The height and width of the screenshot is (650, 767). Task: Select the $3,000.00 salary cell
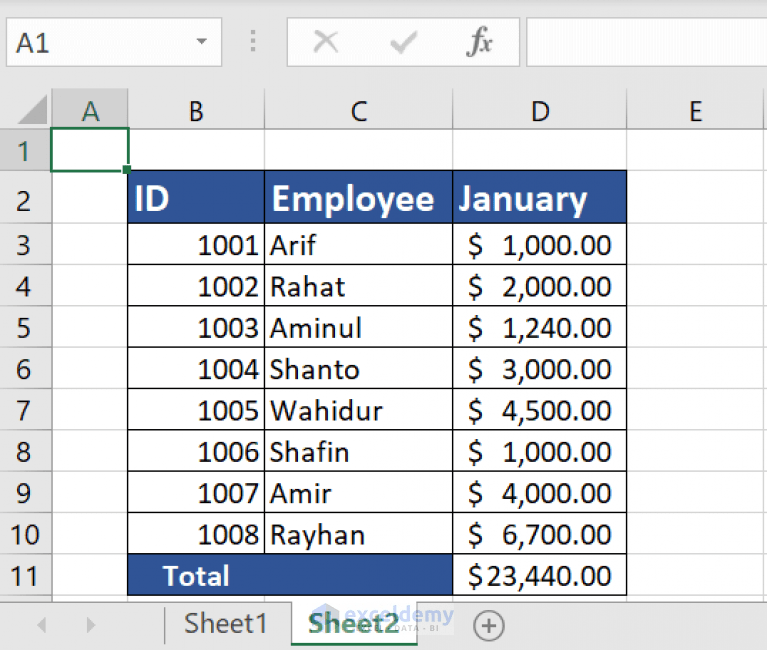click(x=540, y=369)
